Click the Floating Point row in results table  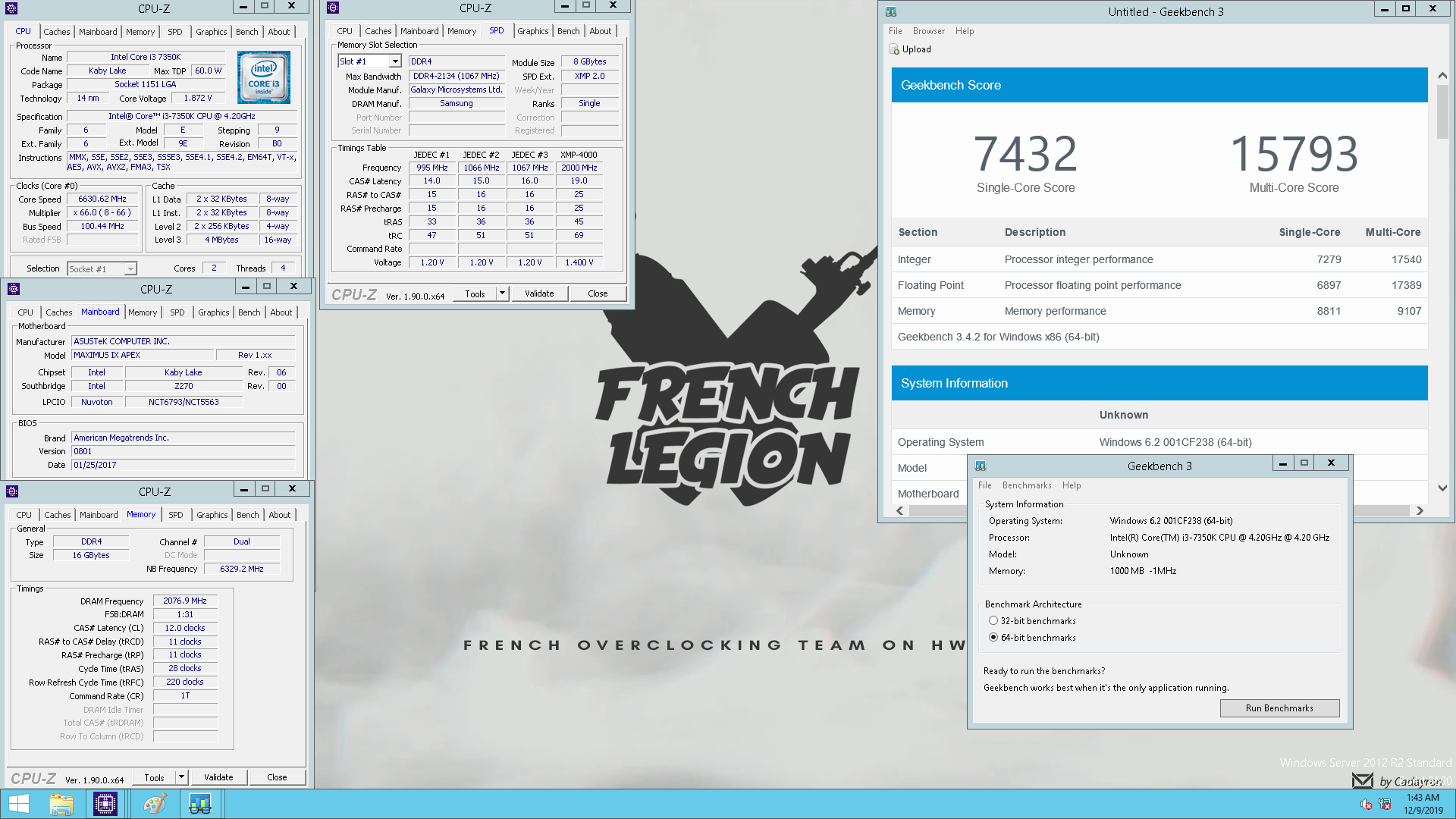tap(1159, 285)
